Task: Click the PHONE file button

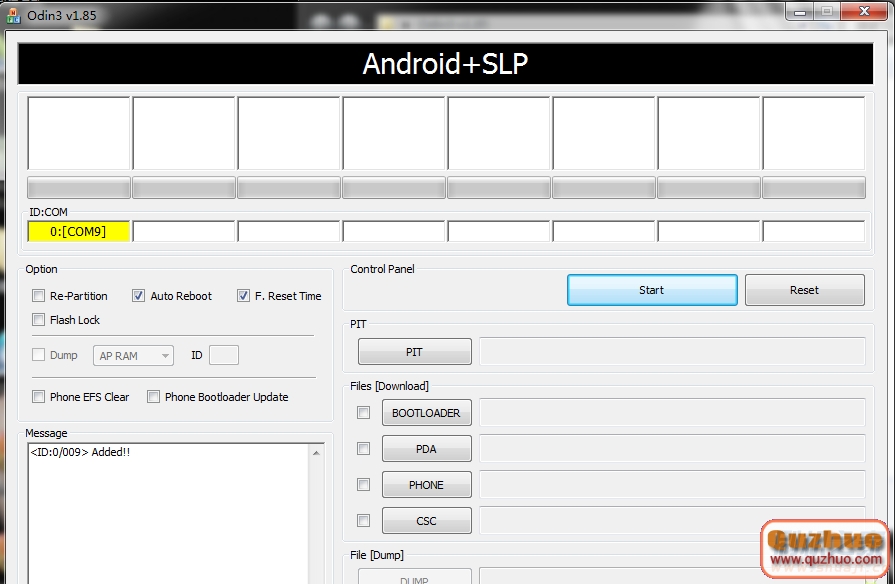Action: 426,485
